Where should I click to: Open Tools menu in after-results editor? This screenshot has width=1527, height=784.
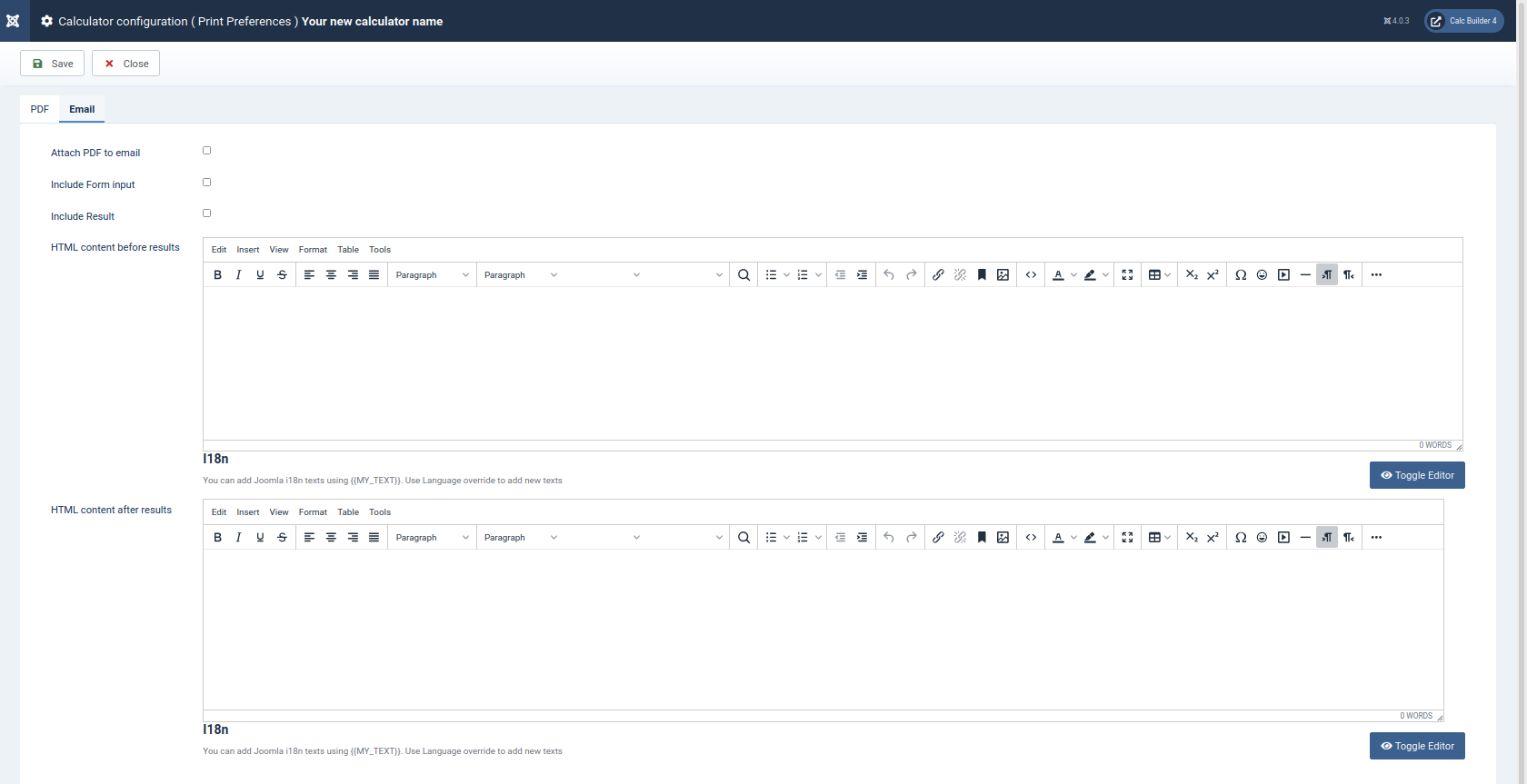[x=380, y=512]
